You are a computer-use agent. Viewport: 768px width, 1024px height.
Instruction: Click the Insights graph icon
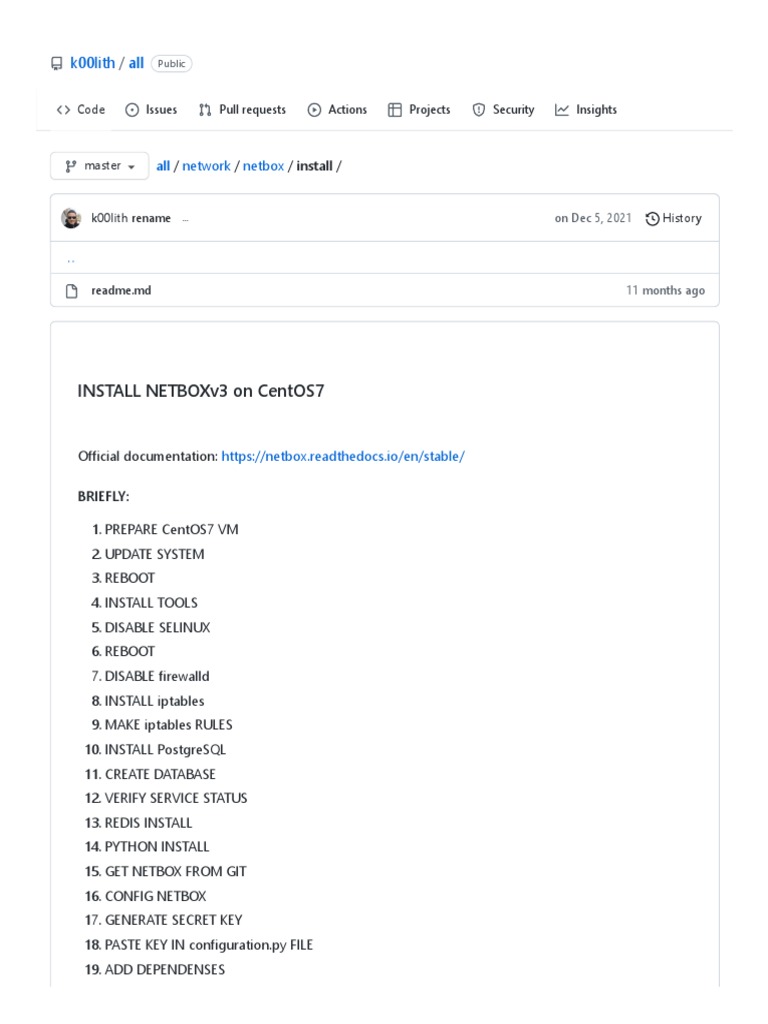(562, 110)
